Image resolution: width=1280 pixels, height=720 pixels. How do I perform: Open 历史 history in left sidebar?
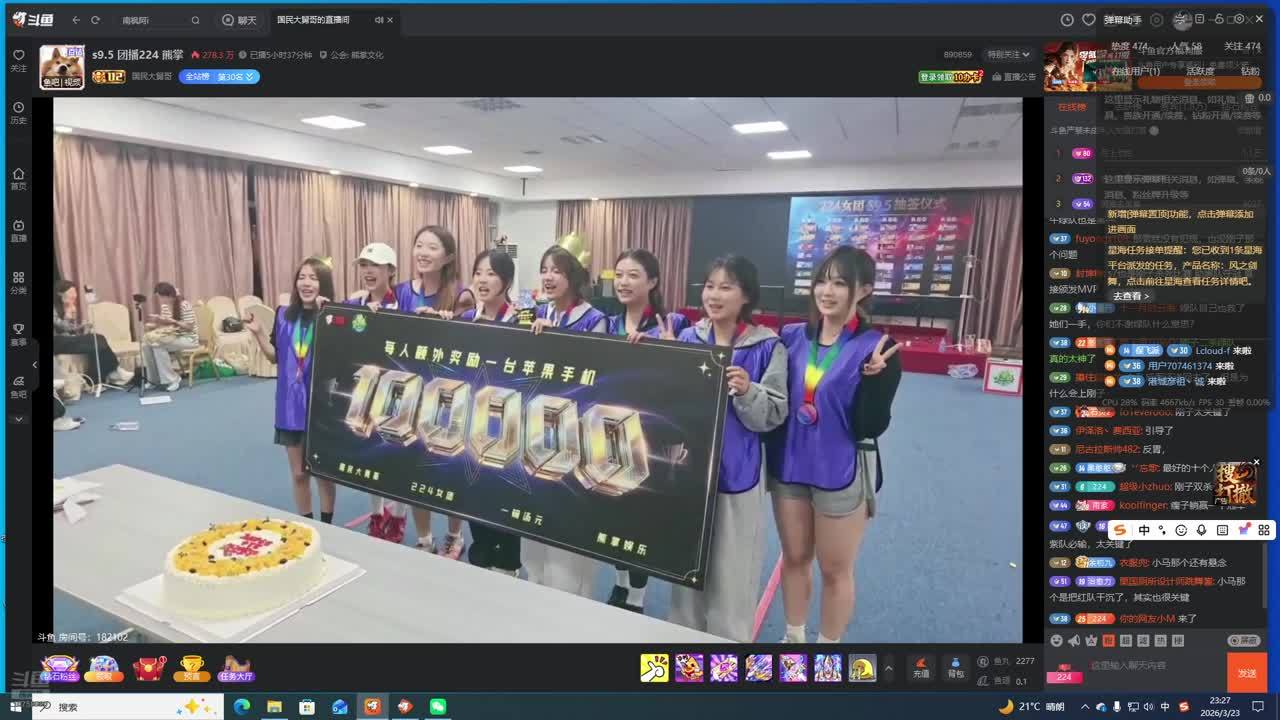(18, 110)
